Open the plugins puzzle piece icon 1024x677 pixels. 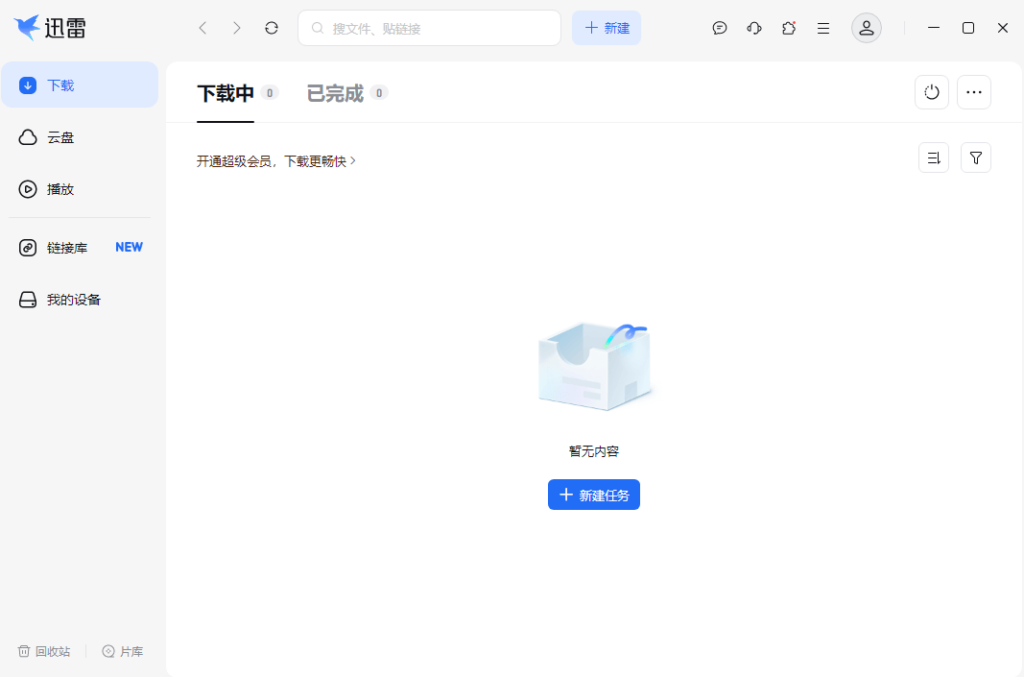[789, 28]
